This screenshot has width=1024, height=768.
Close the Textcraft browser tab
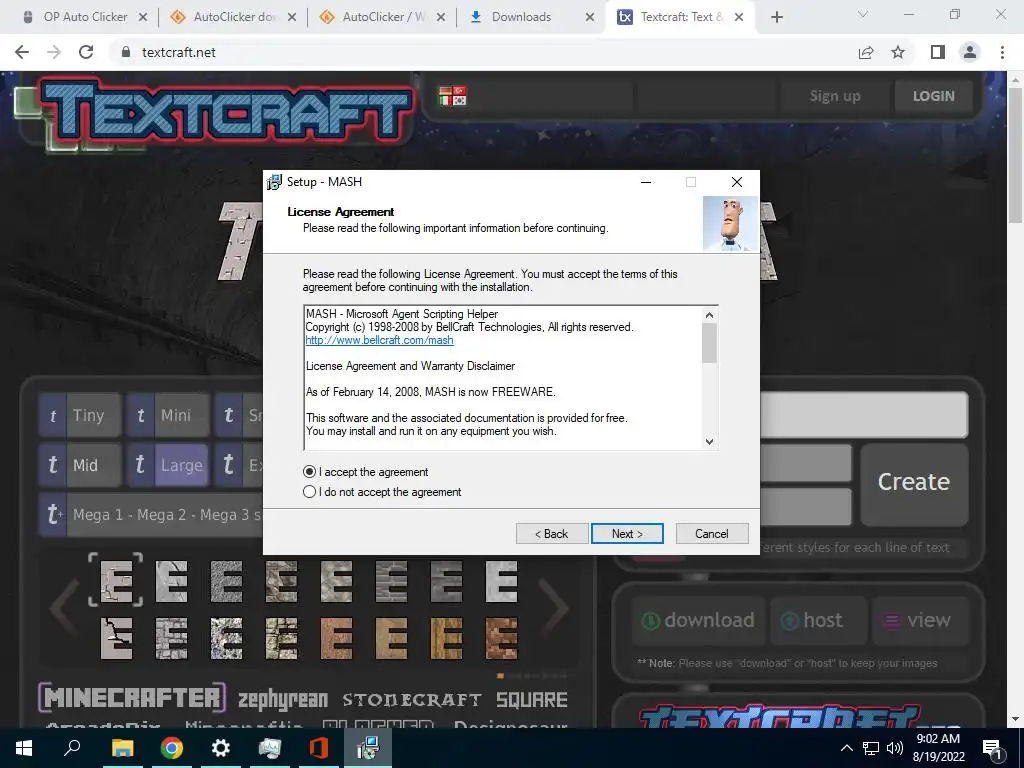[739, 17]
